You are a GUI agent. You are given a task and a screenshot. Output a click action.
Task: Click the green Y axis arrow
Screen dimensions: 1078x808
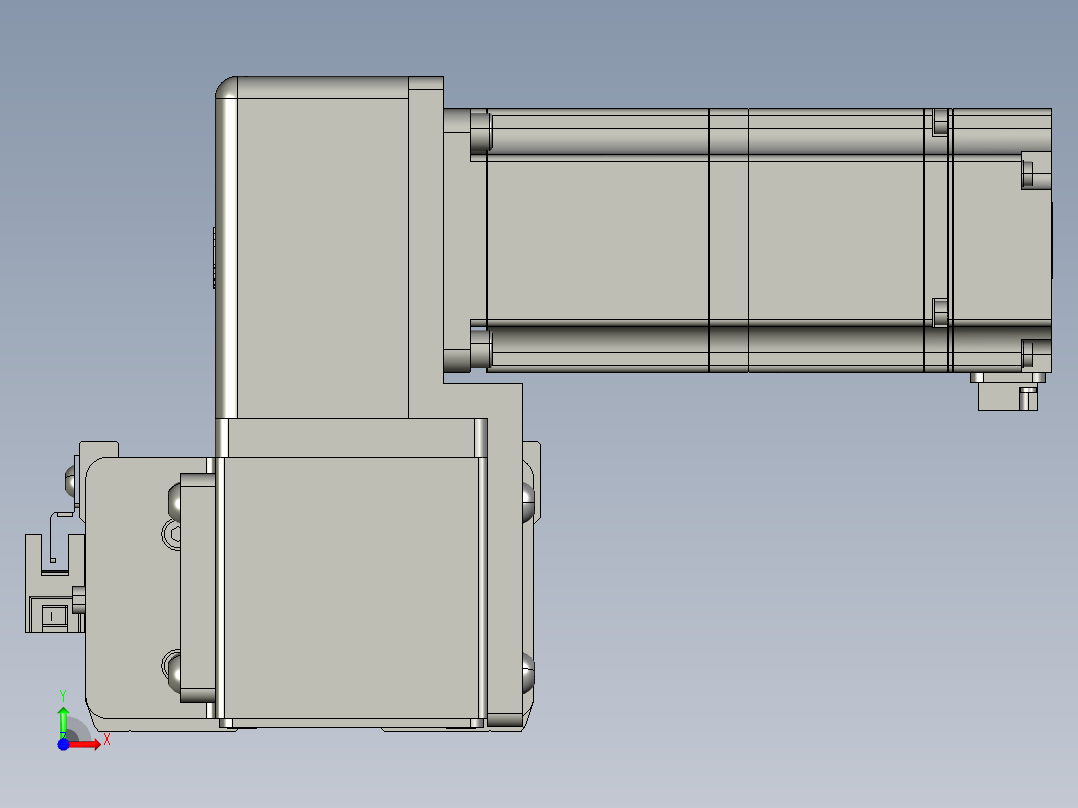point(63,720)
